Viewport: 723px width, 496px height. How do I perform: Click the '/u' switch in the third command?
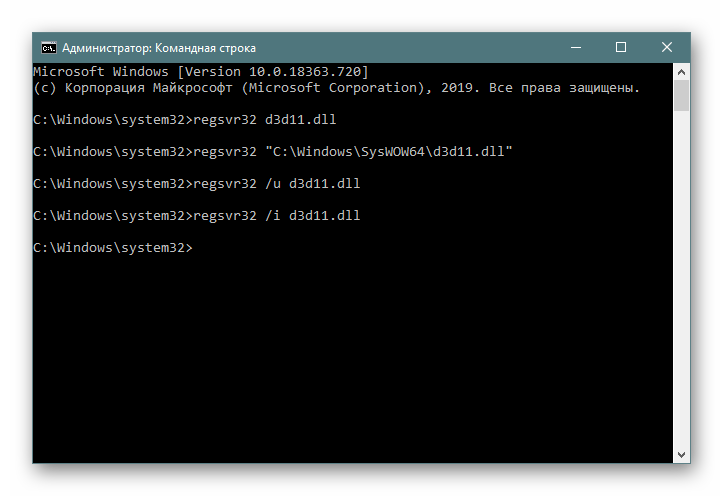click(273, 183)
